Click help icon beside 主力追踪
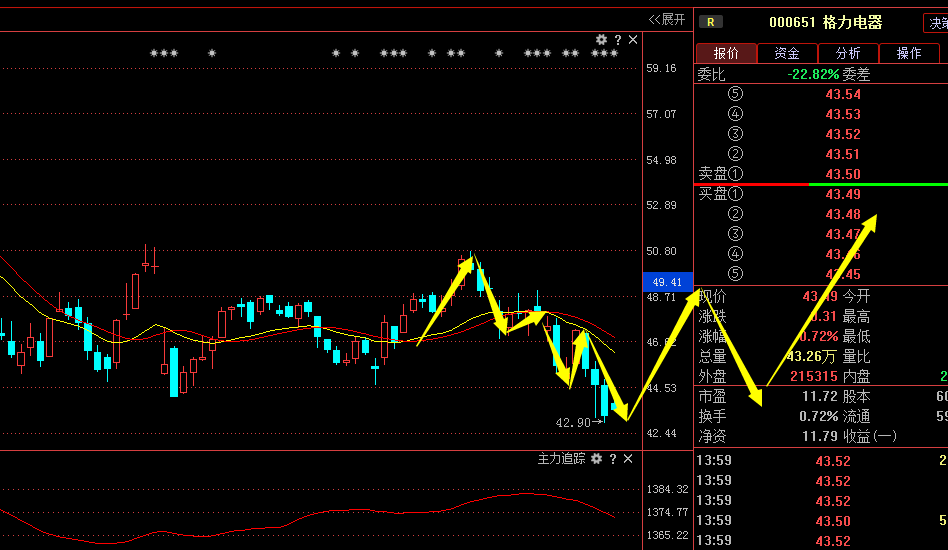The width and height of the screenshot is (948, 550). pyautogui.click(x=613, y=459)
